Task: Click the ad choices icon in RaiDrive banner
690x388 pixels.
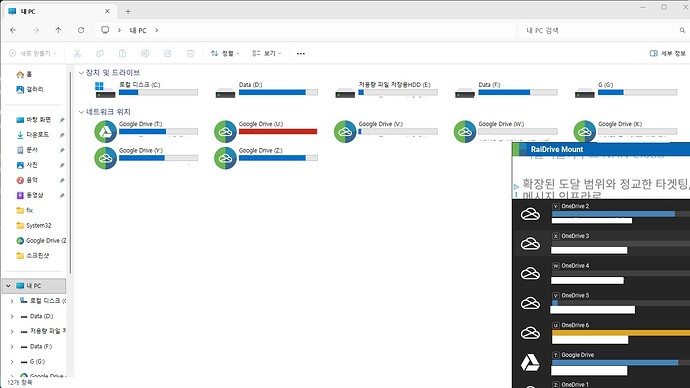Action: 516,187
